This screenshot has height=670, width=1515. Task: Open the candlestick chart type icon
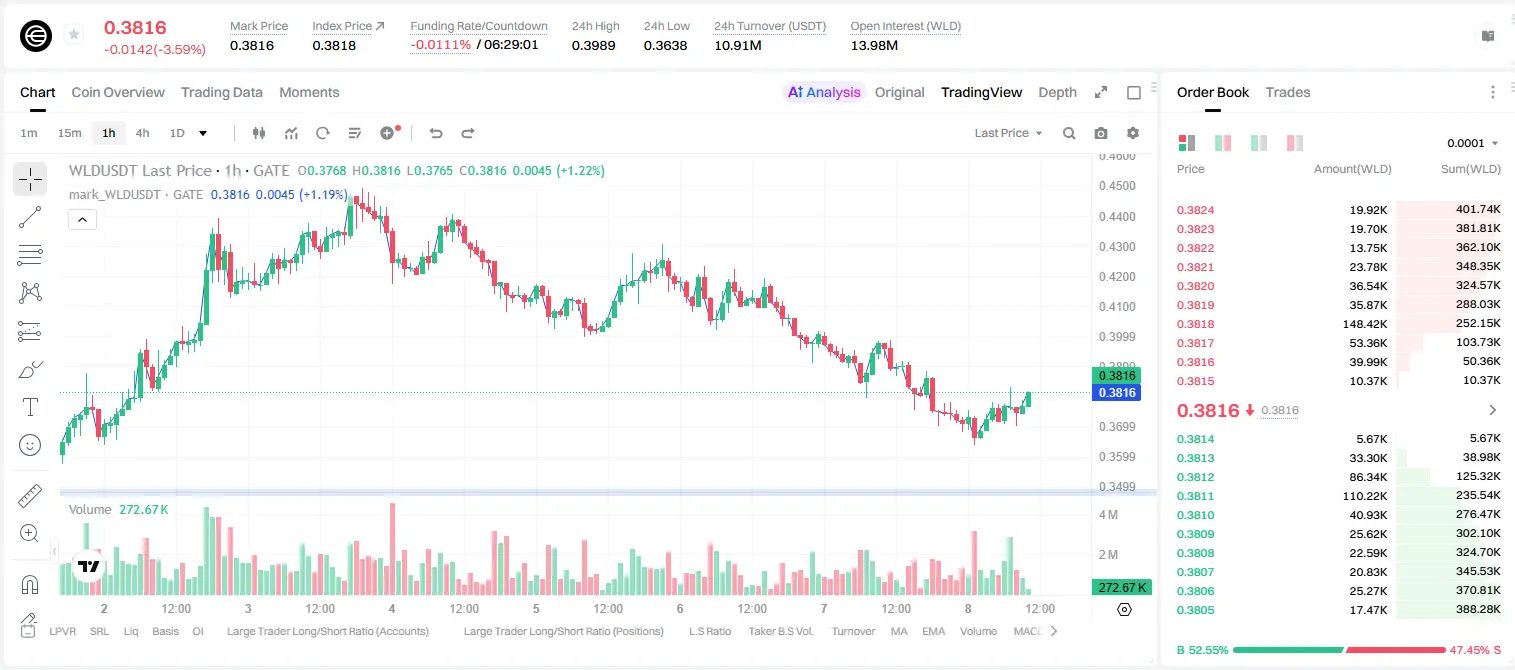coord(259,133)
